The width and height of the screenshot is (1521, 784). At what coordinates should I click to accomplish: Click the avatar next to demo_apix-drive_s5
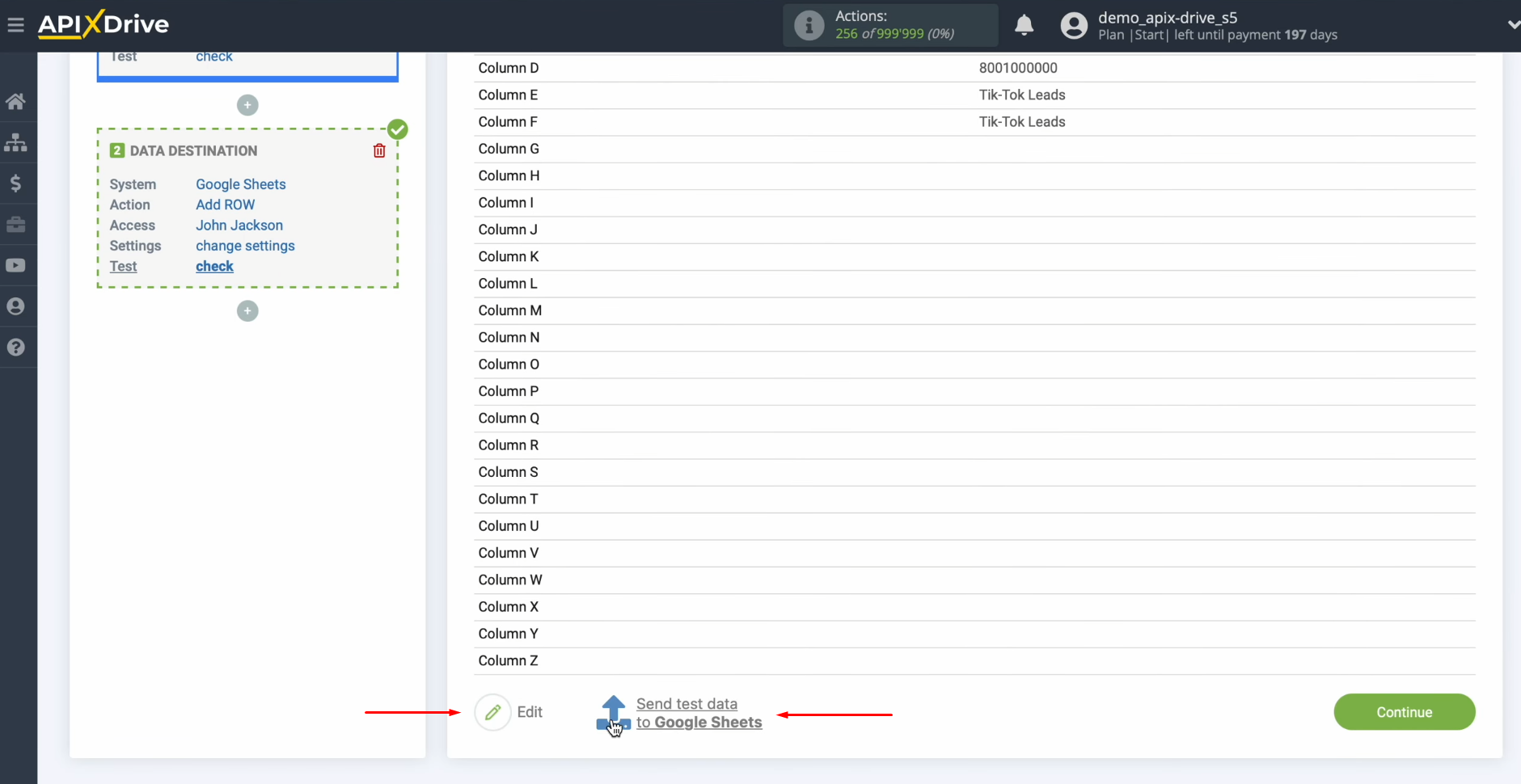click(x=1073, y=25)
